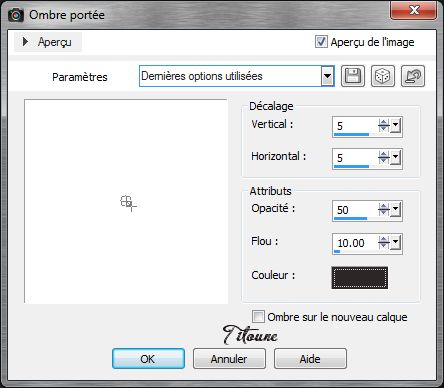Image resolution: width=444 pixels, height=388 pixels.
Task: Save the current preset with the floppy disk icon
Action: coord(353,76)
